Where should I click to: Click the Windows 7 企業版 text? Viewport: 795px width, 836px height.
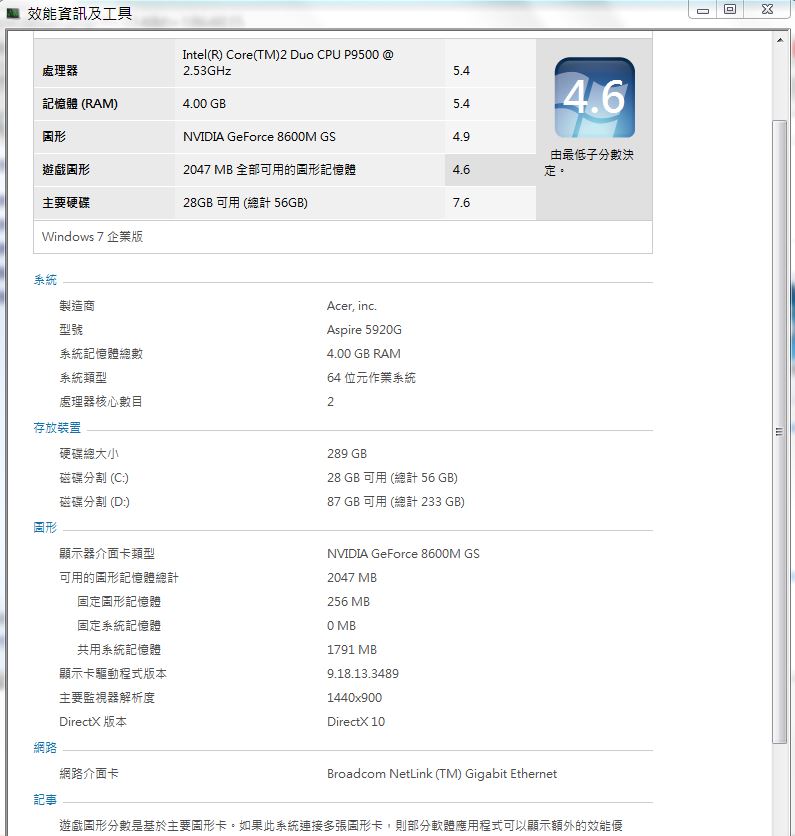click(x=92, y=236)
